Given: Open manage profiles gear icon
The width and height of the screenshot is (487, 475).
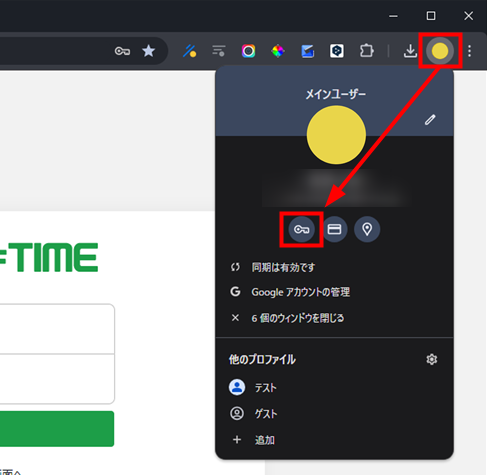Looking at the screenshot, I should click(x=432, y=359).
